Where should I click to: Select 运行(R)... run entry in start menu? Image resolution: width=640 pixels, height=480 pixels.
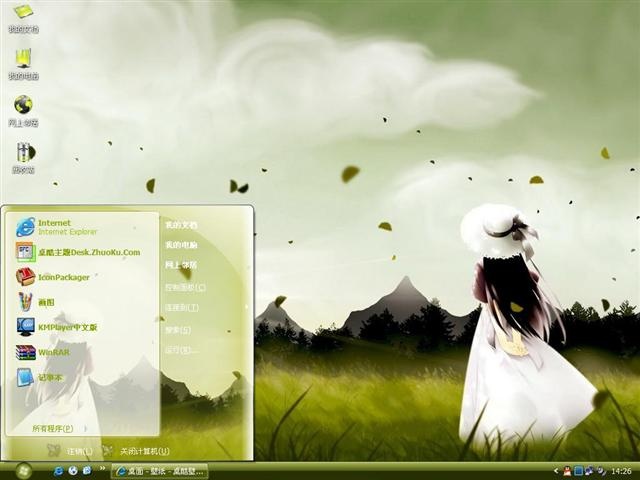pyautogui.click(x=182, y=350)
